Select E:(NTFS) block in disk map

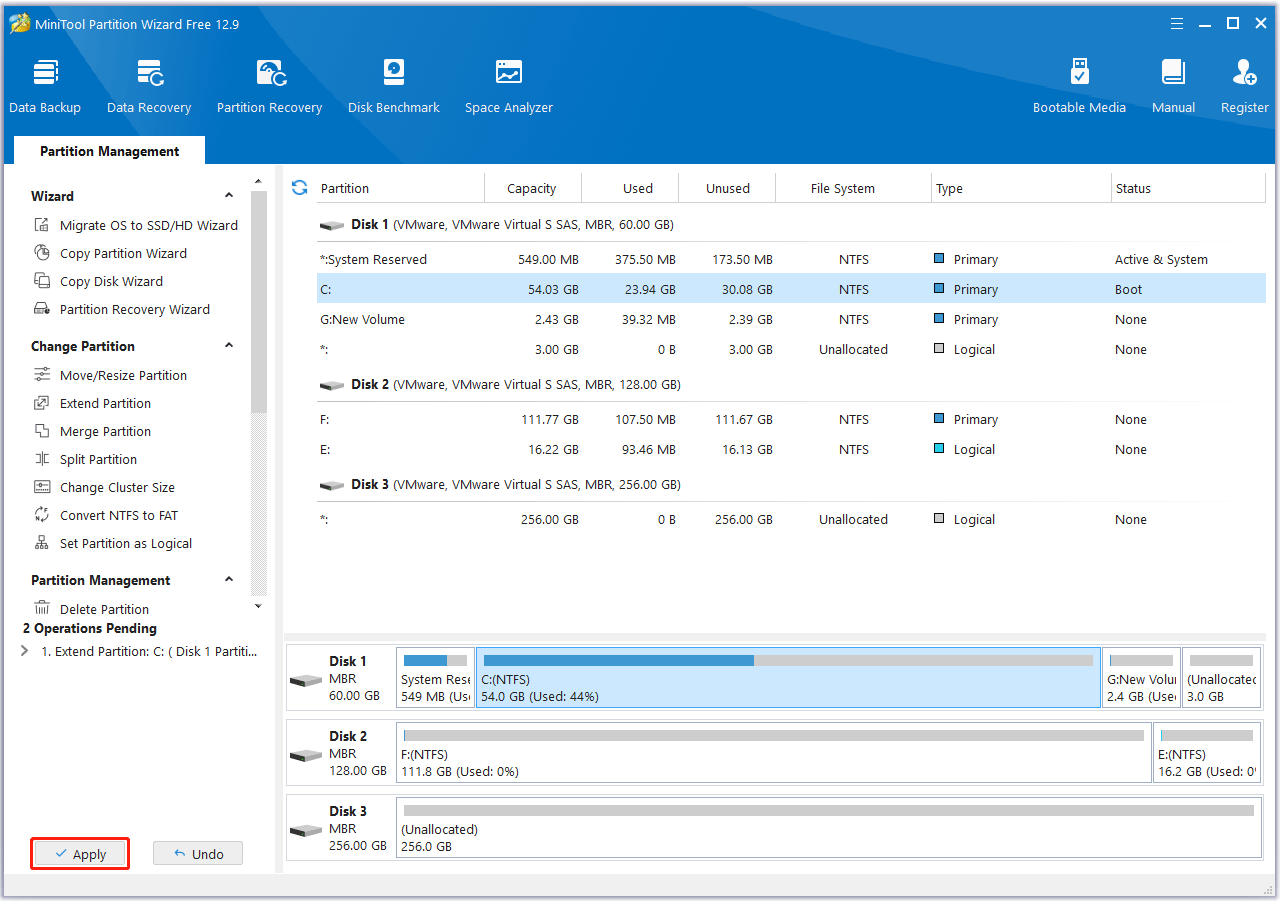[x=1207, y=752]
